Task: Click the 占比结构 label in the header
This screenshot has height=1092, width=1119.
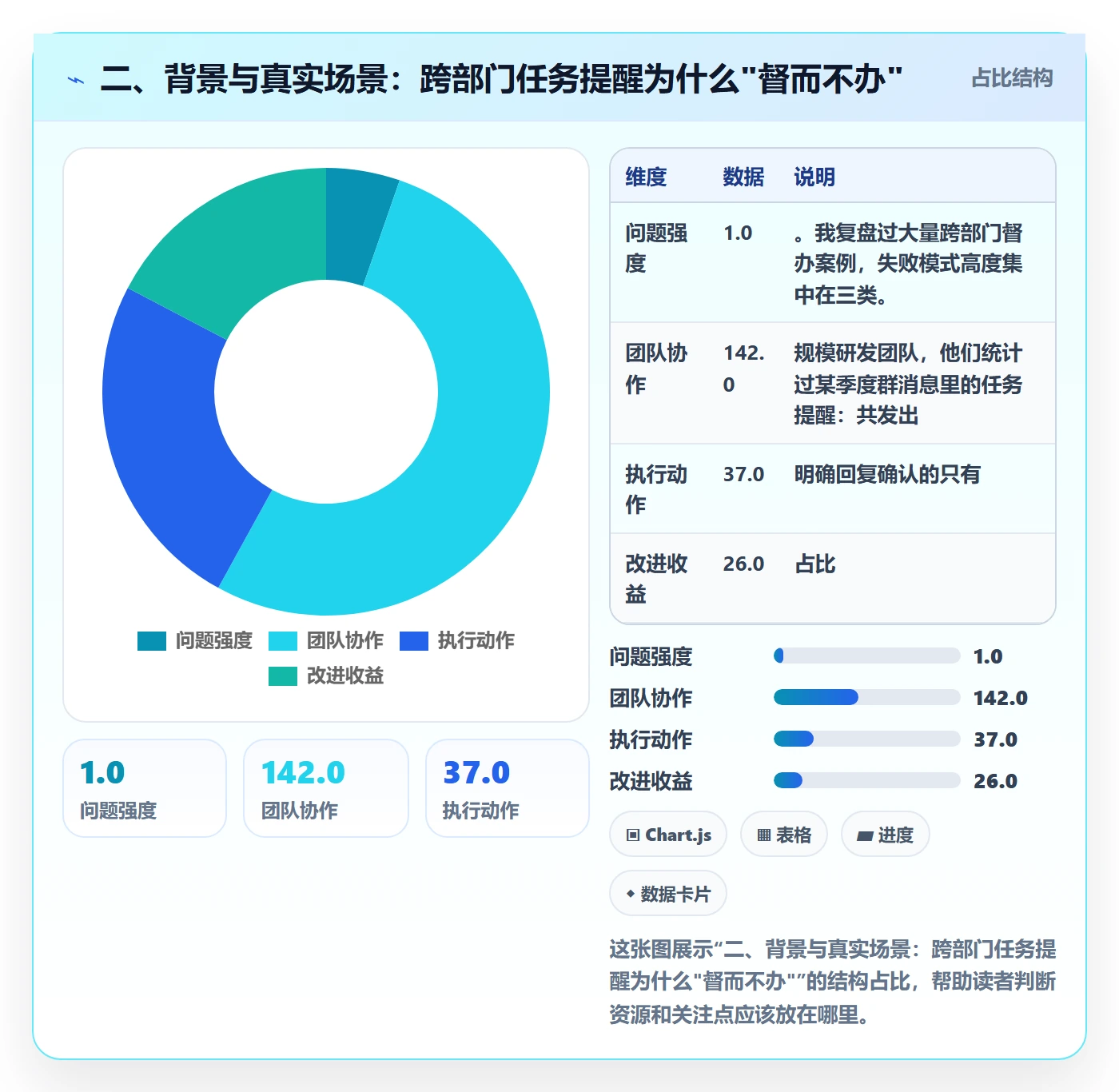Action: 1012,78
